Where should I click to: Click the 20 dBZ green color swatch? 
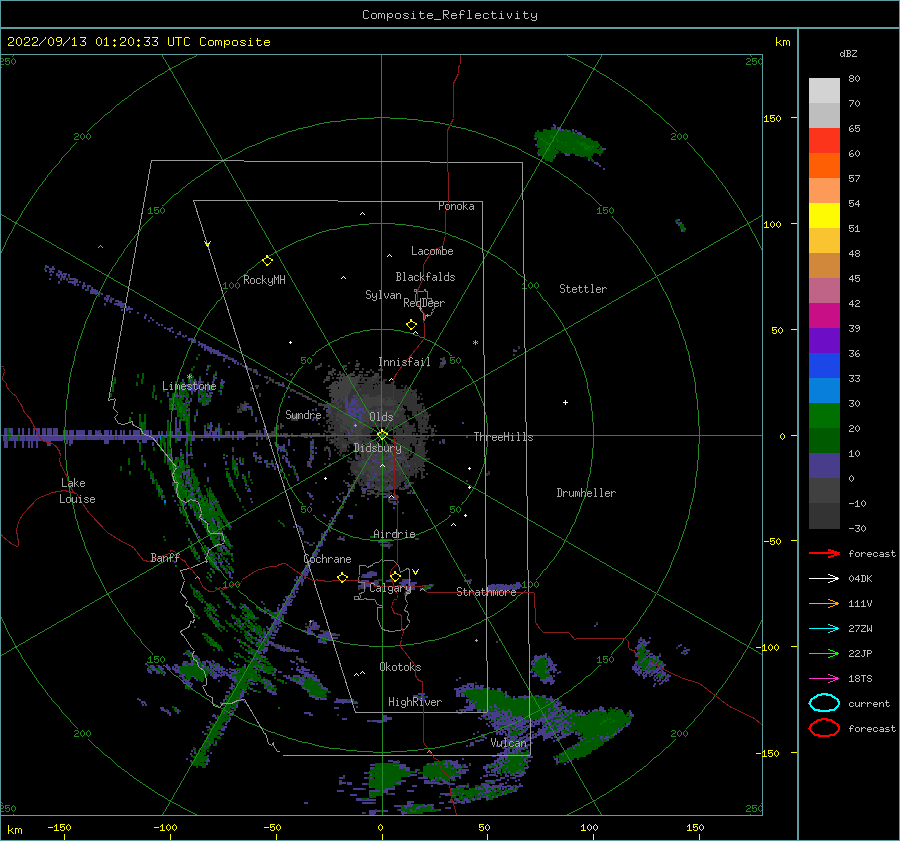pyautogui.click(x=824, y=416)
